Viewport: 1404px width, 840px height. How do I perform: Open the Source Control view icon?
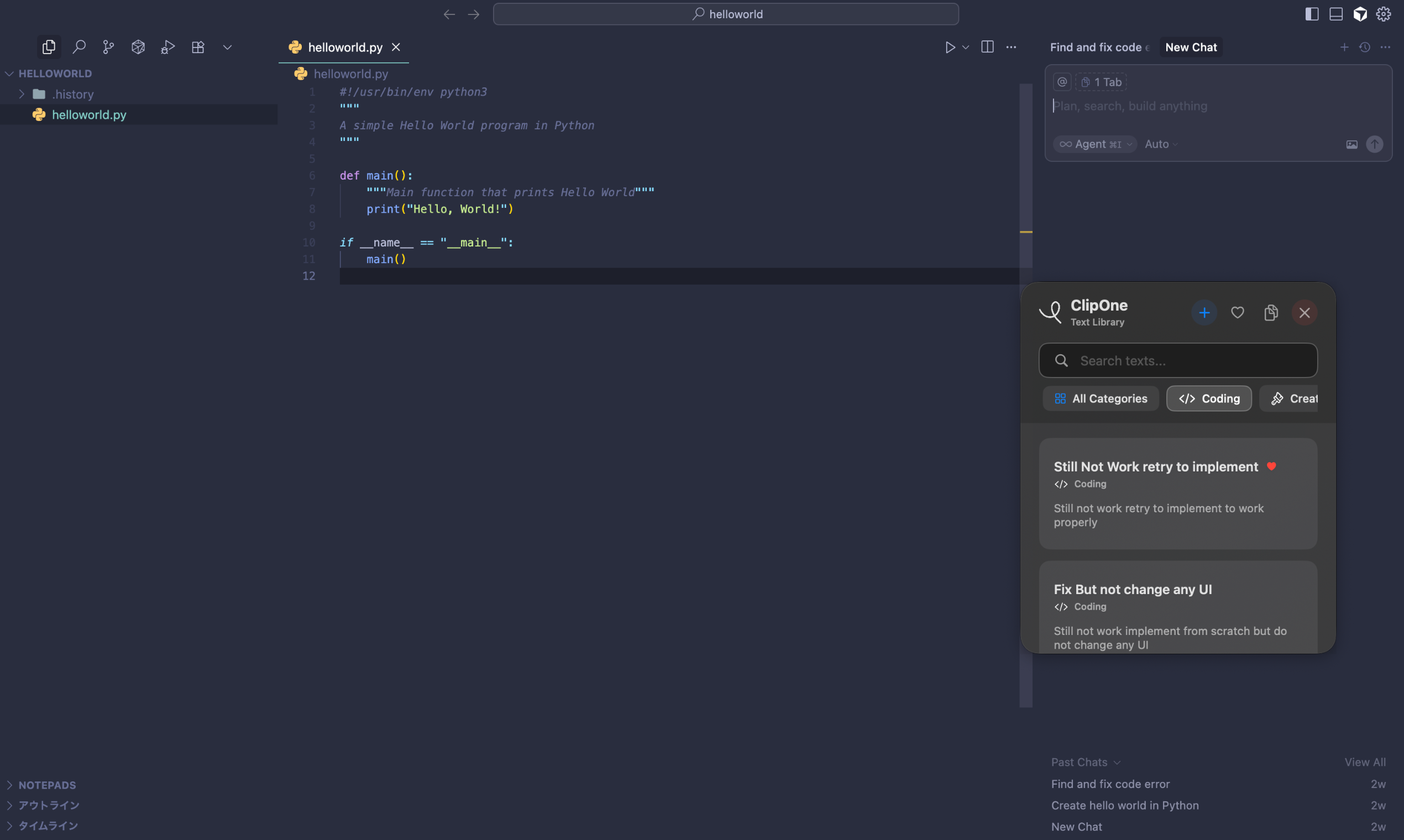109,47
